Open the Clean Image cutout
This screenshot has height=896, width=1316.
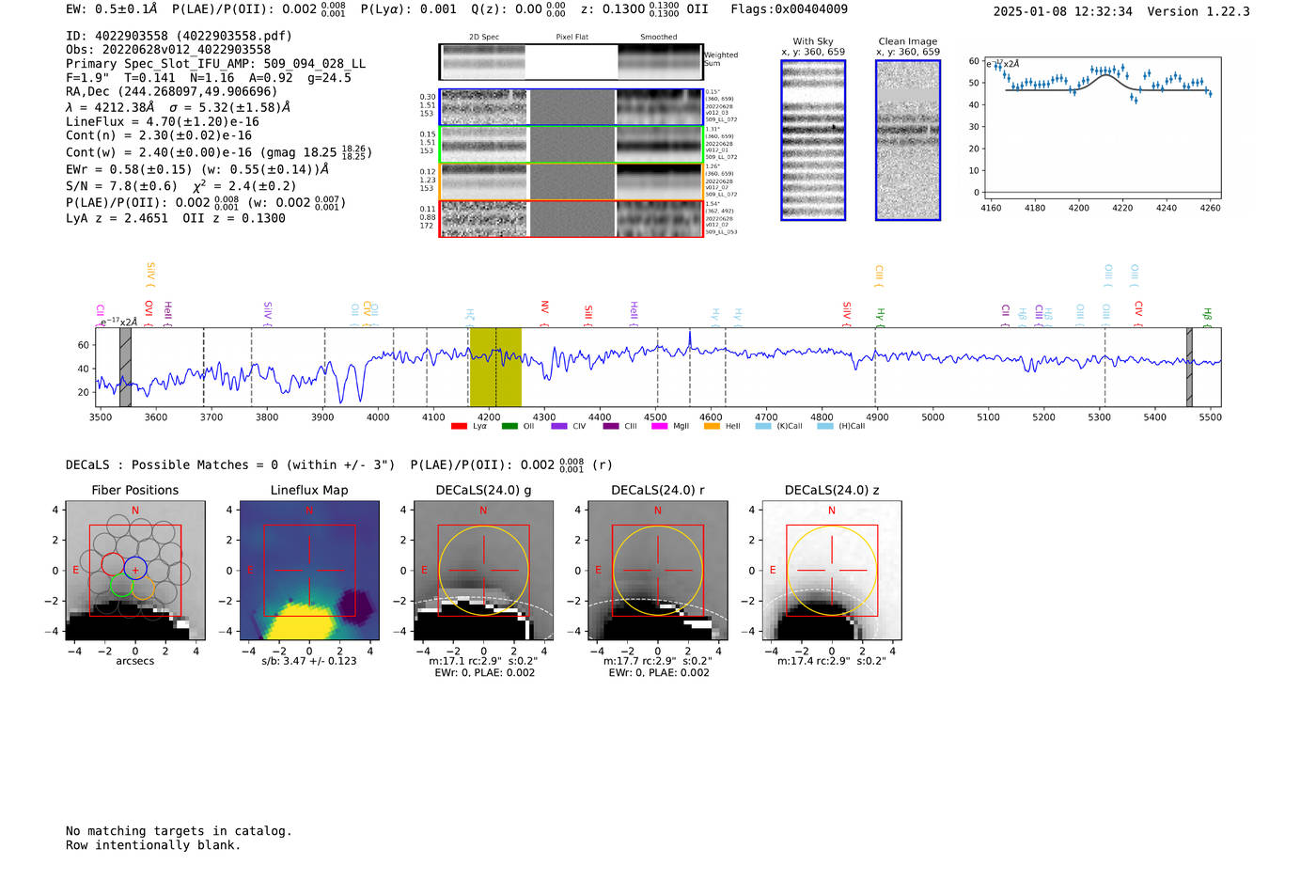click(908, 140)
